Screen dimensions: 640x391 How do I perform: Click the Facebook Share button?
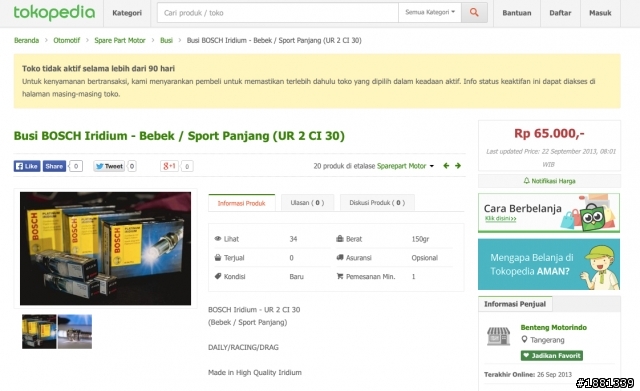coord(54,166)
